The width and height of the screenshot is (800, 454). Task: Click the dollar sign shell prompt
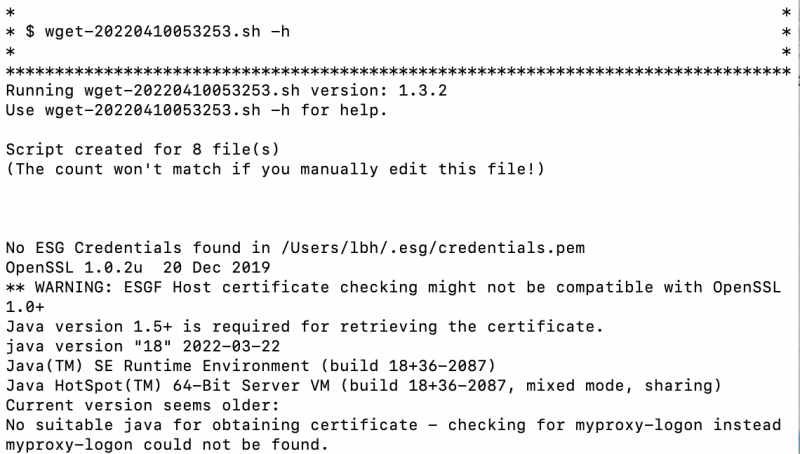(x=30, y=32)
